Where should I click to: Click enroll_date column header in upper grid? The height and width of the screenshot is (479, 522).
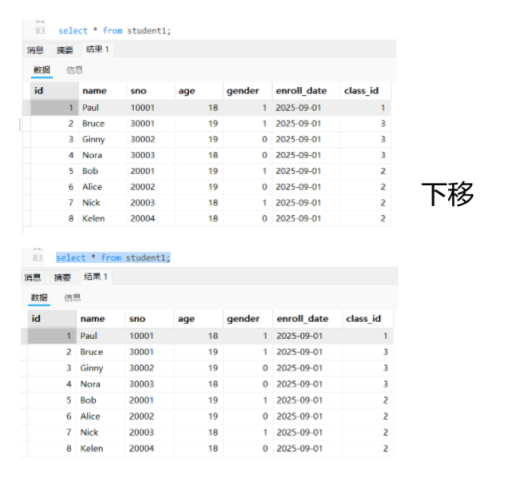tap(306, 91)
